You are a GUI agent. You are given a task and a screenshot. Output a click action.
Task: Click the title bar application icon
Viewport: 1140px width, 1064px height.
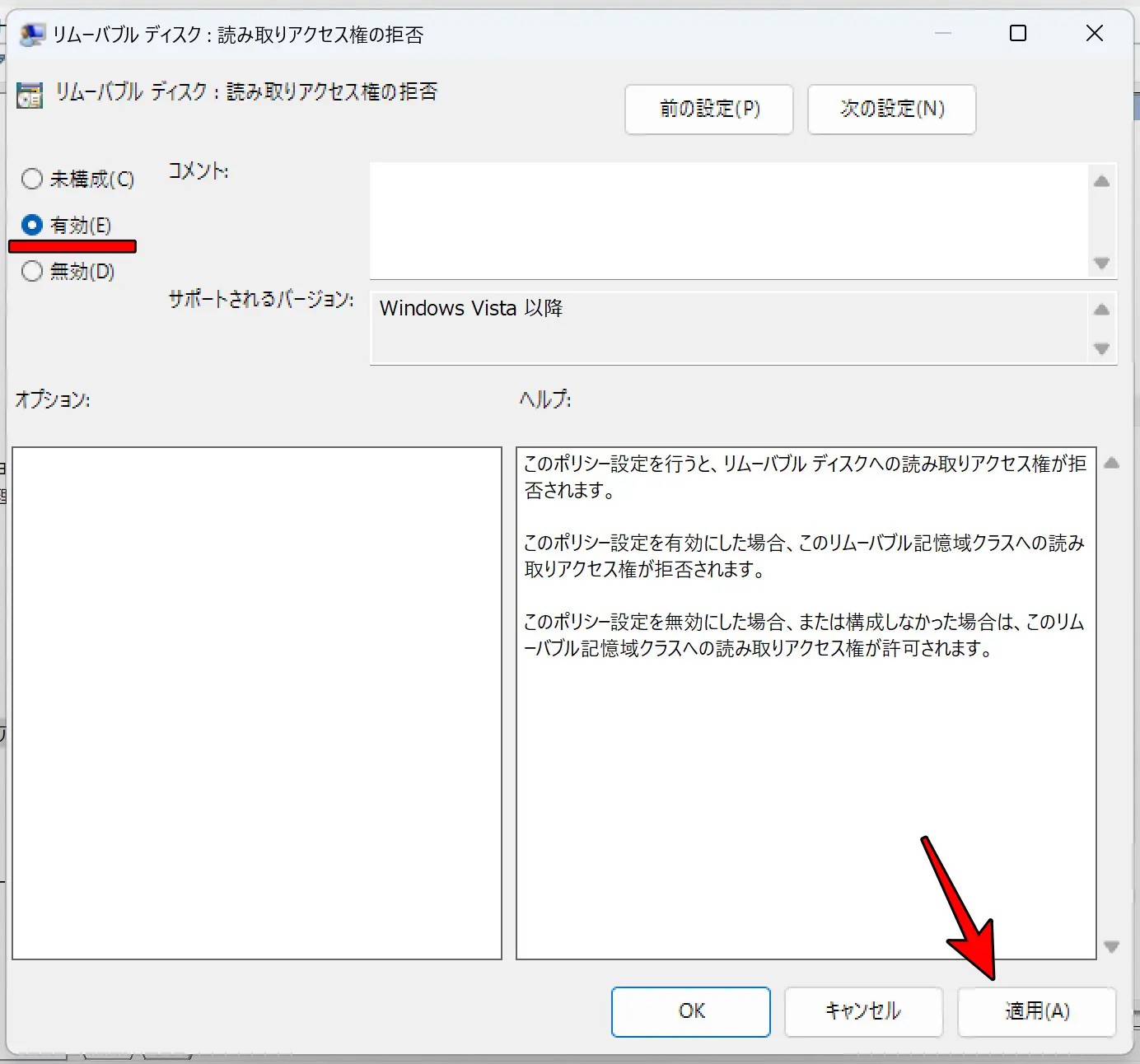[31, 35]
